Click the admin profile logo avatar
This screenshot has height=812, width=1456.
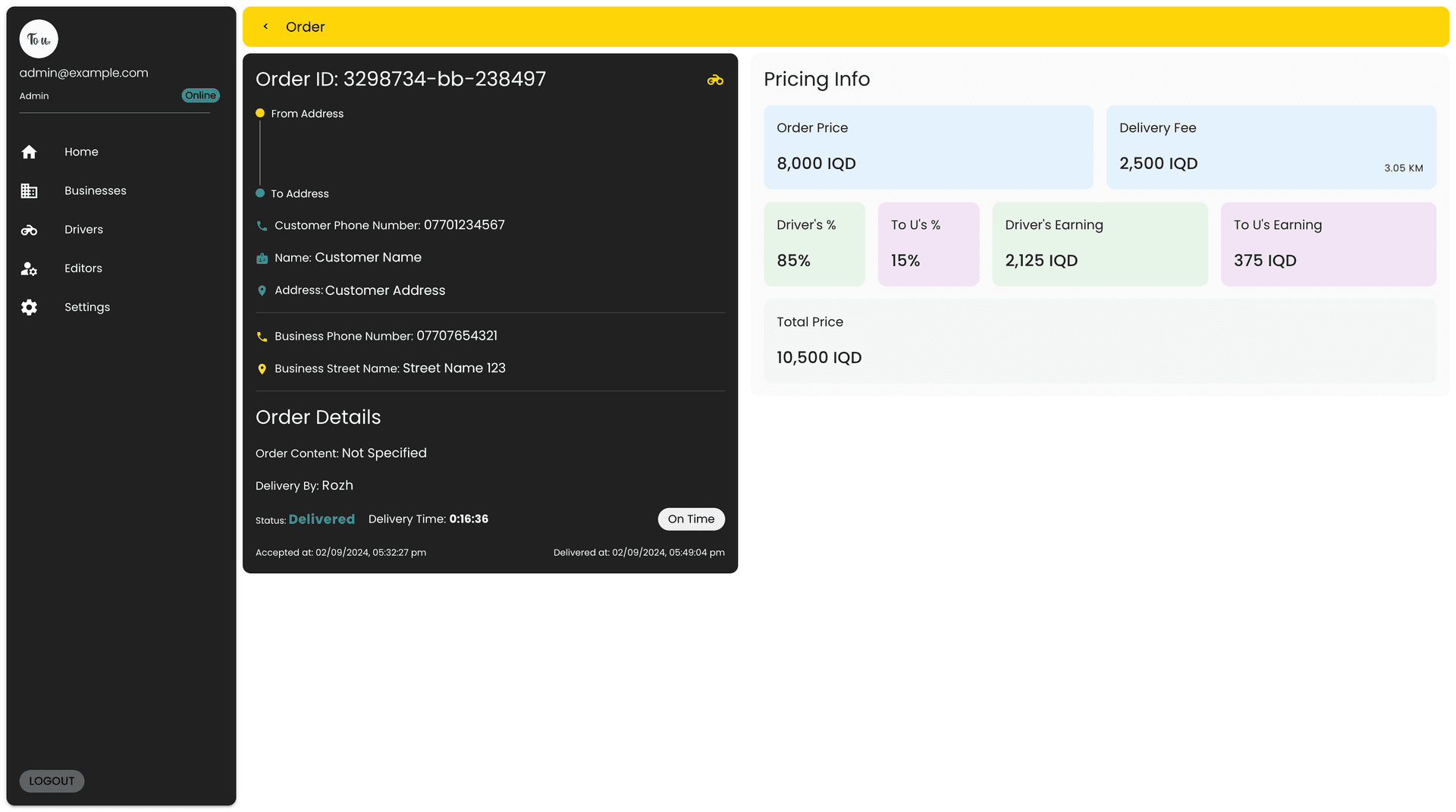[39, 39]
